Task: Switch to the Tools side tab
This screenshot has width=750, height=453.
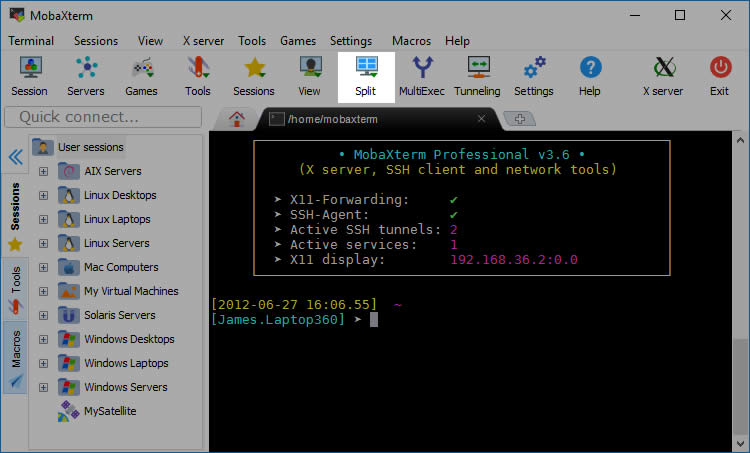Action: pyautogui.click(x=15, y=283)
